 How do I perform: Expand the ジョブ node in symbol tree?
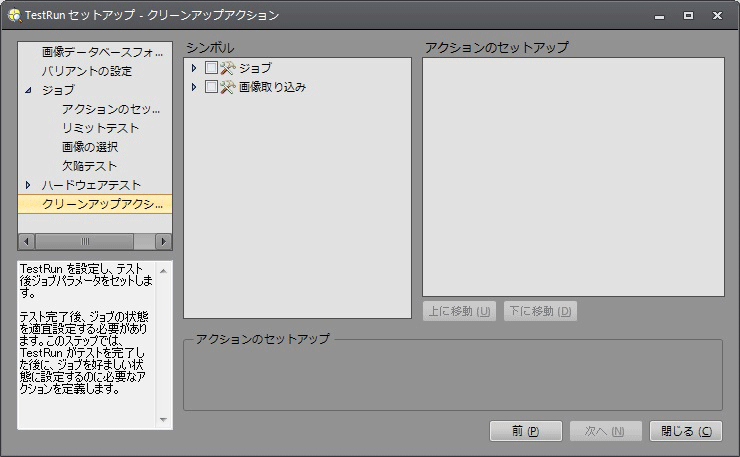(x=194, y=68)
